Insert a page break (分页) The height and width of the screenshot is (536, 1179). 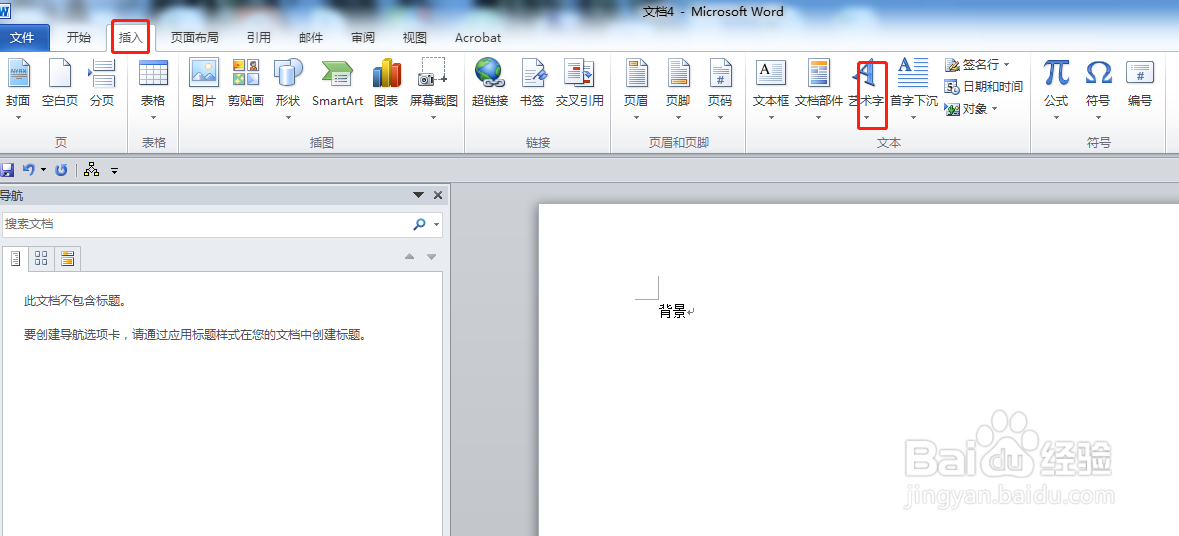coord(102,84)
